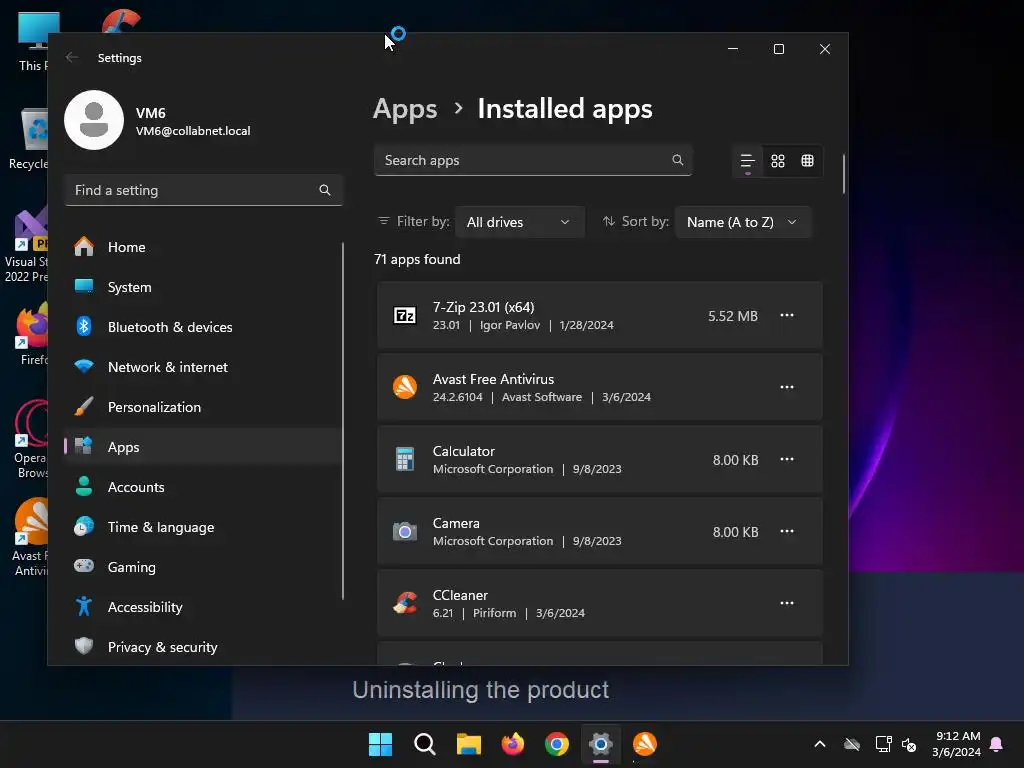Click Opera Browser desktop shortcut
This screenshot has width=1024, height=768.
click(31, 439)
